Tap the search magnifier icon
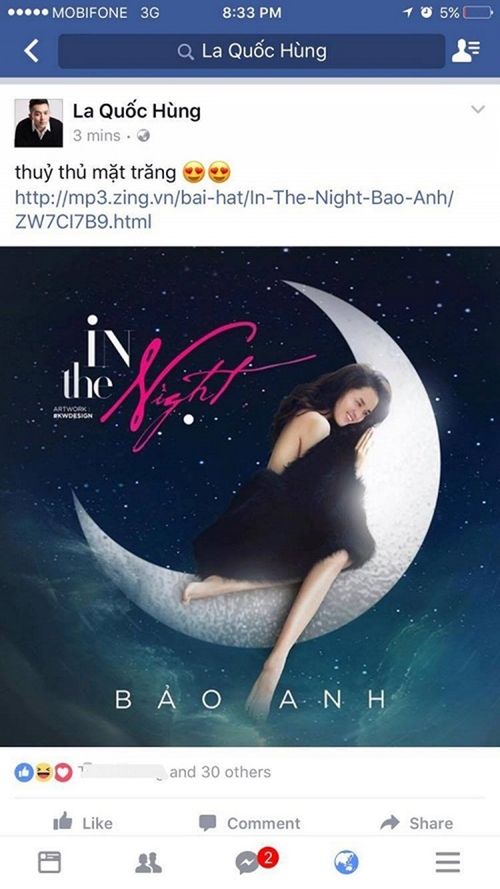Image resolution: width=500 pixels, height=889 pixels. [185, 52]
